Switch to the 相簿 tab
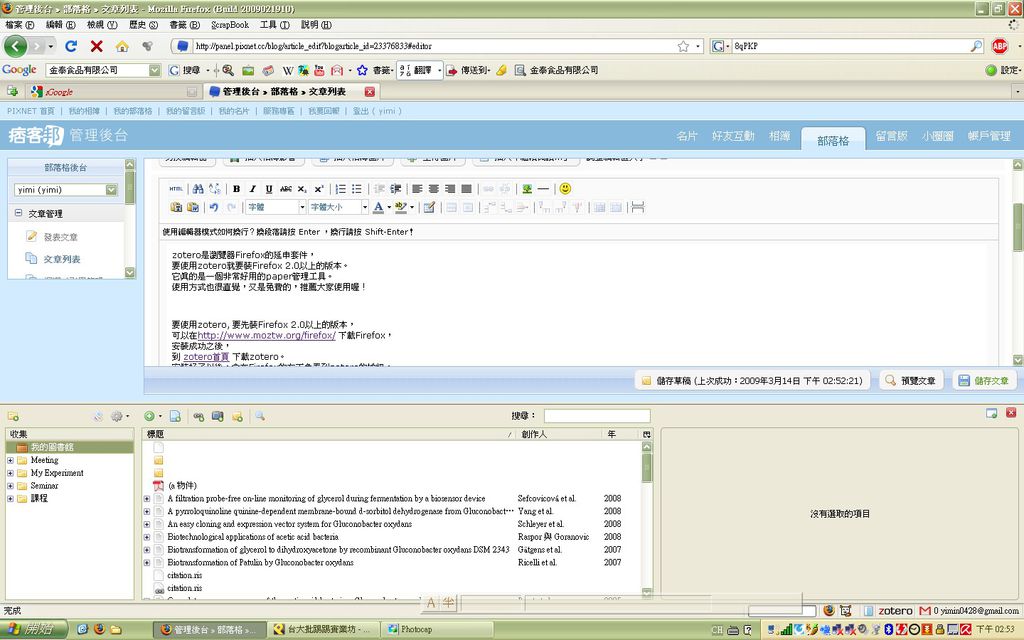 779,136
